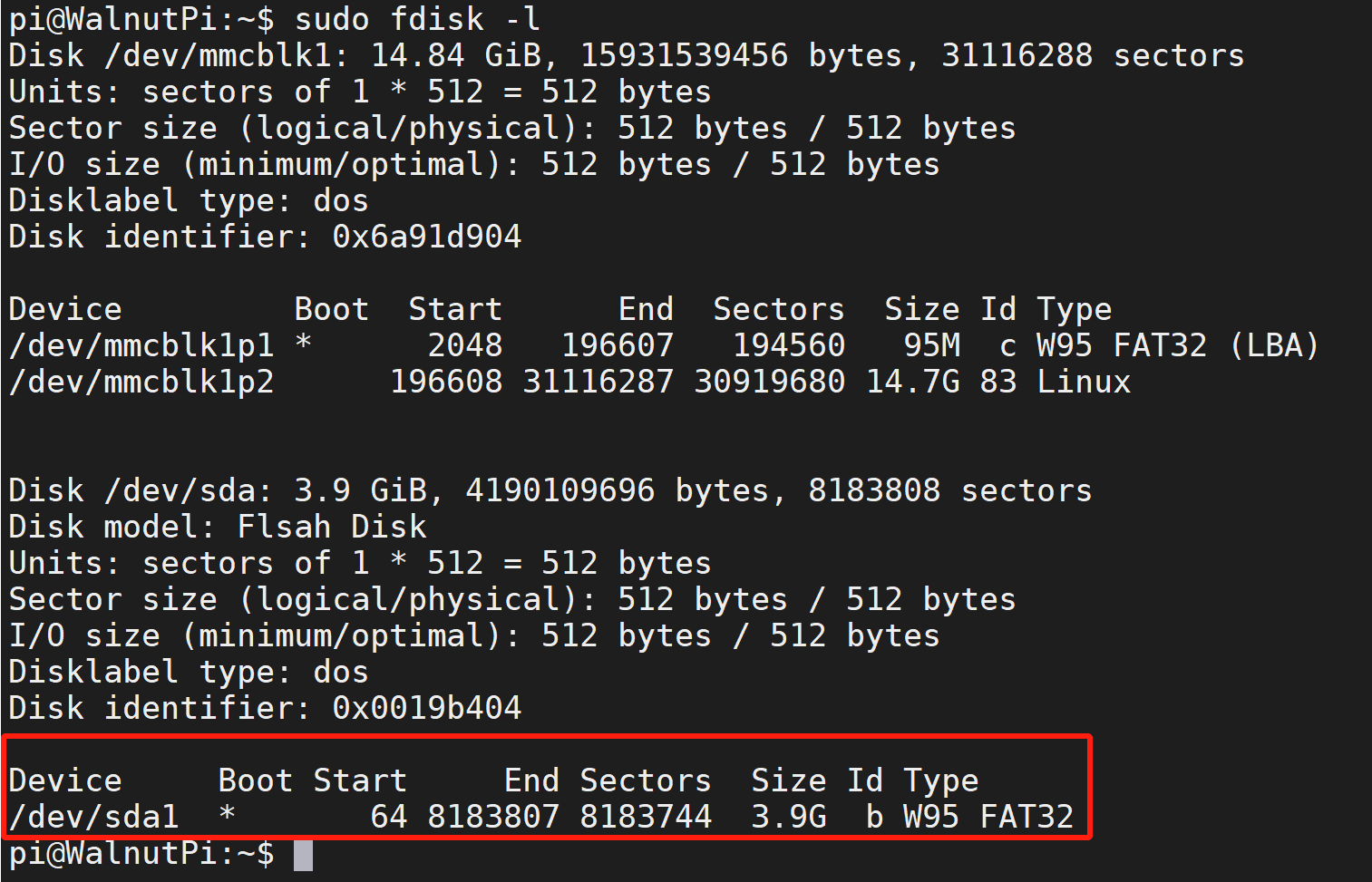Click Id value 'b' in sda1 row
Screen dimensions: 1372x882
pos(874,817)
